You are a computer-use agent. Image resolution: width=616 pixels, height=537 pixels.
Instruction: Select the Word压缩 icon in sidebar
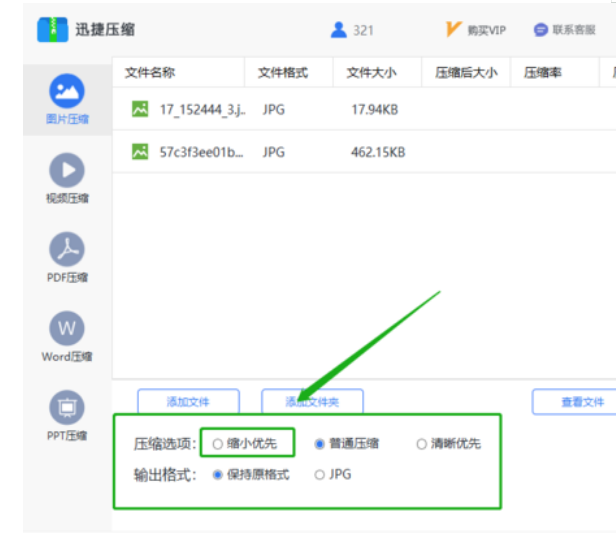(x=67, y=328)
